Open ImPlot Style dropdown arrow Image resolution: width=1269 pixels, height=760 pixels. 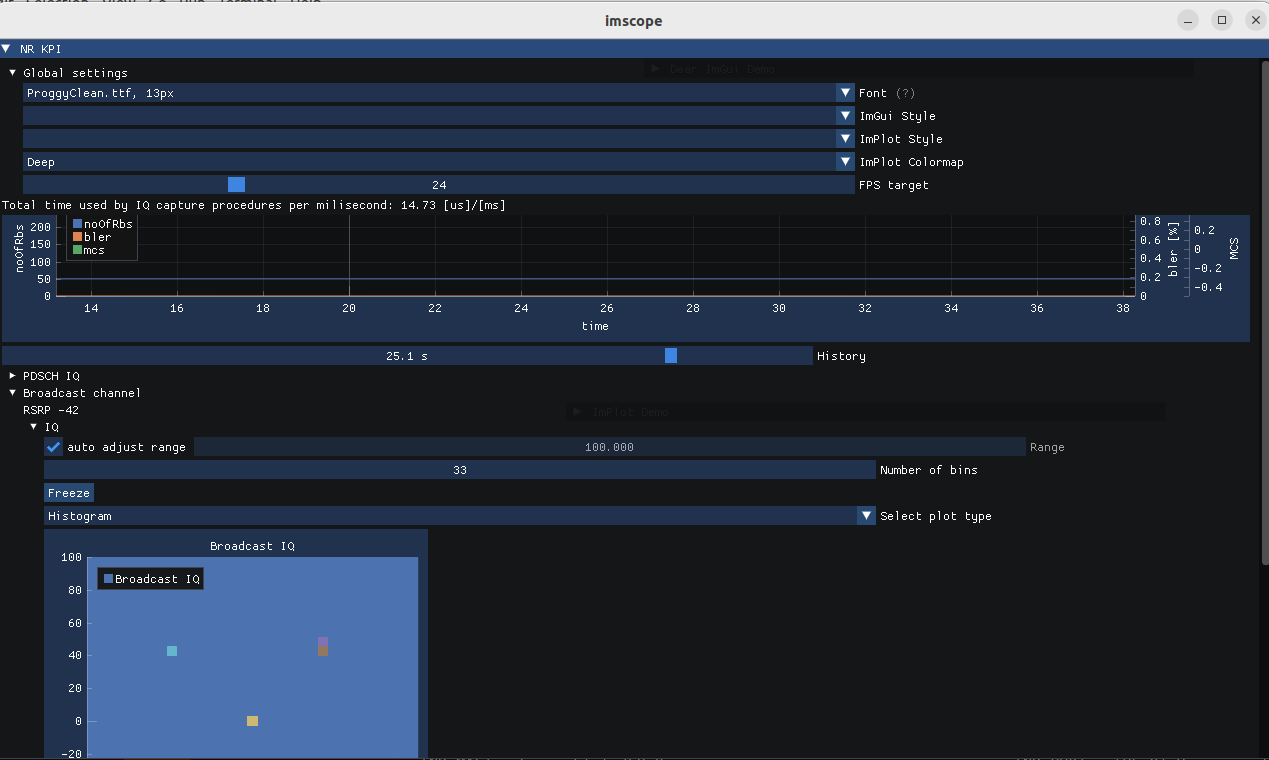coord(845,139)
